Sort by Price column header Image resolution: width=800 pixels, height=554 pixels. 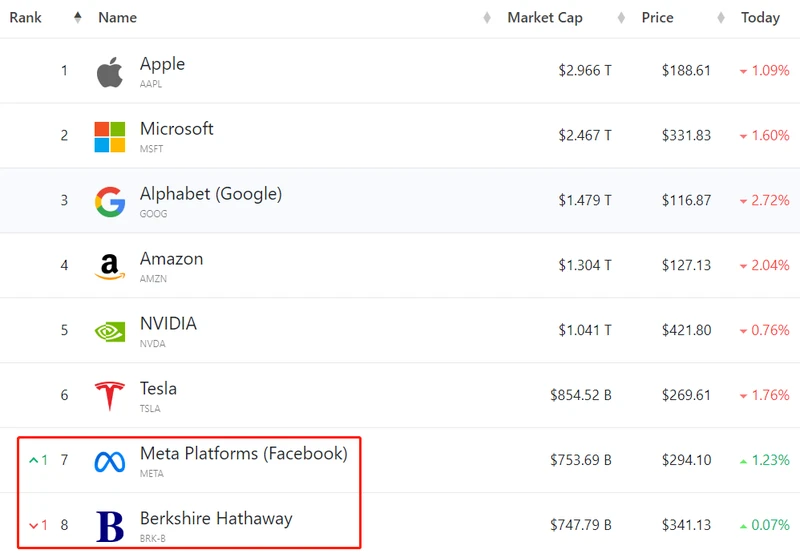tap(657, 17)
